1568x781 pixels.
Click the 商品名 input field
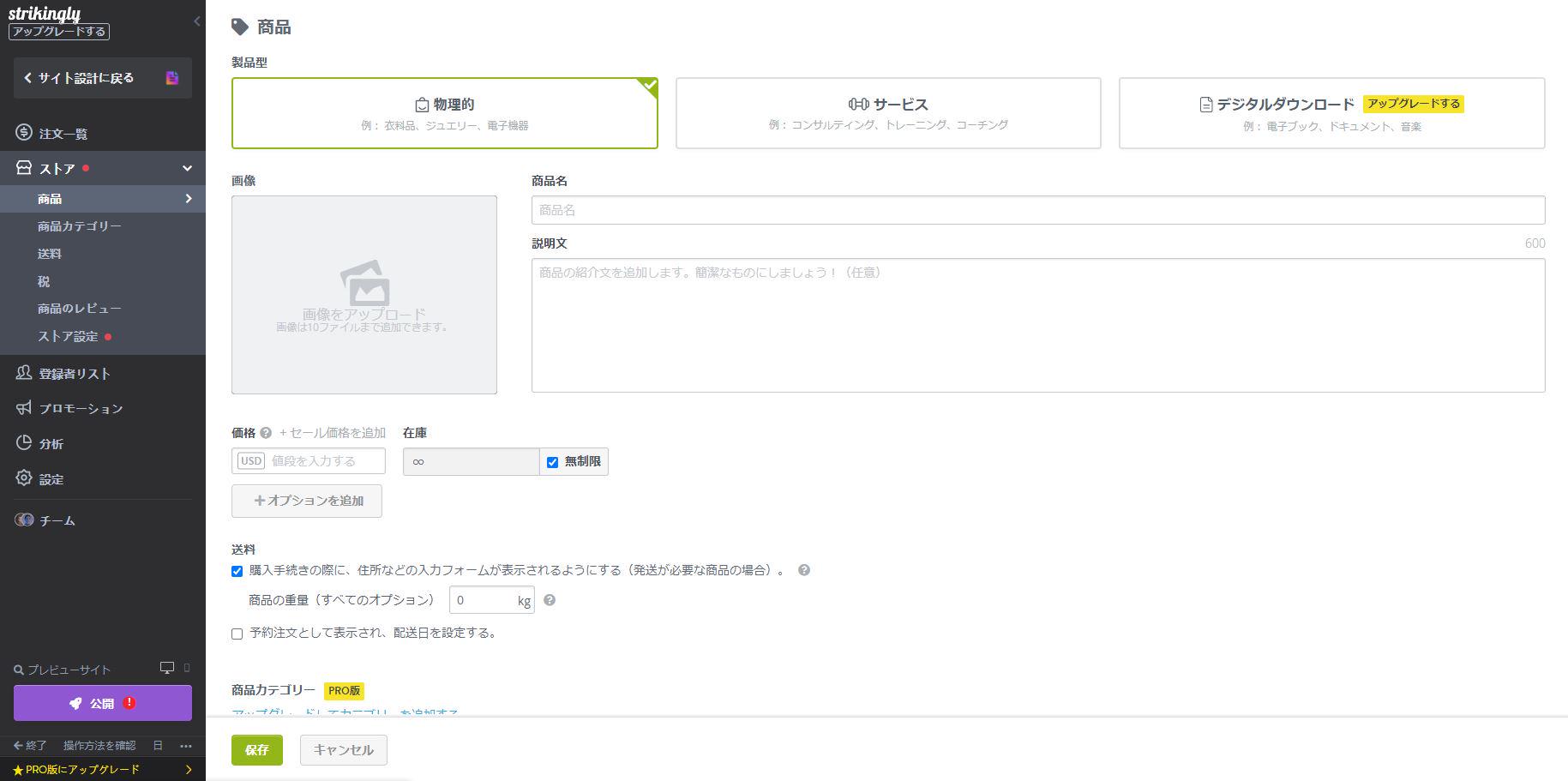coord(1037,210)
